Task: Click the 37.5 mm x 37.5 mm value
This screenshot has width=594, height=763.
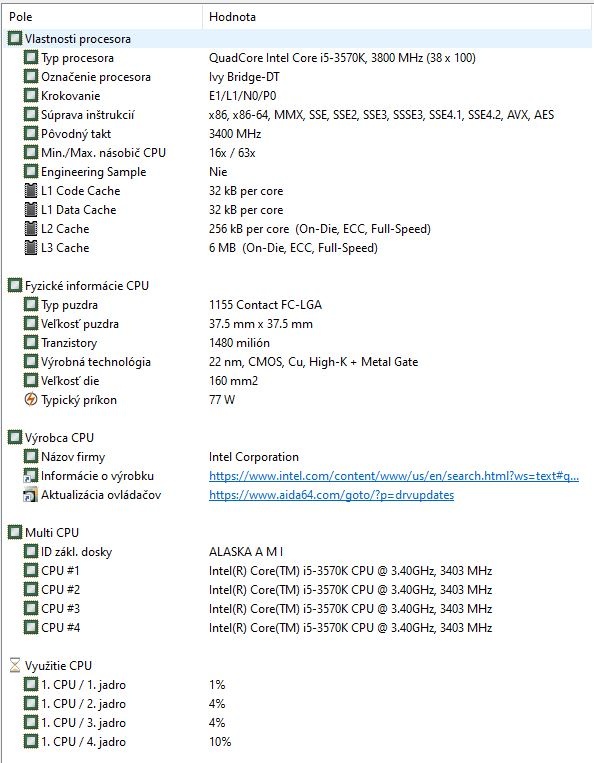Action: coord(261,324)
